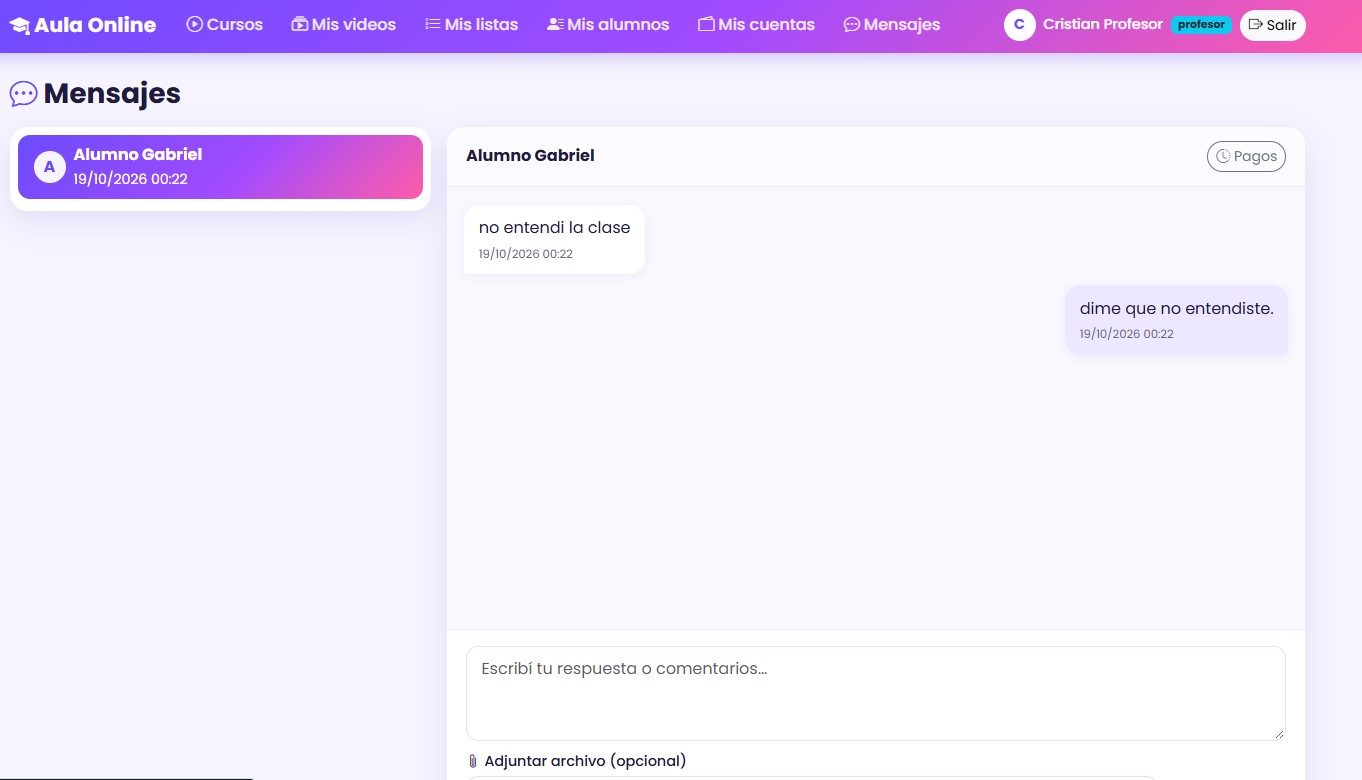The height and width of the screenshot is (780, 1362).
Task: Click the date on the Alumno Gabriel list card
Action: coord(131,179)
